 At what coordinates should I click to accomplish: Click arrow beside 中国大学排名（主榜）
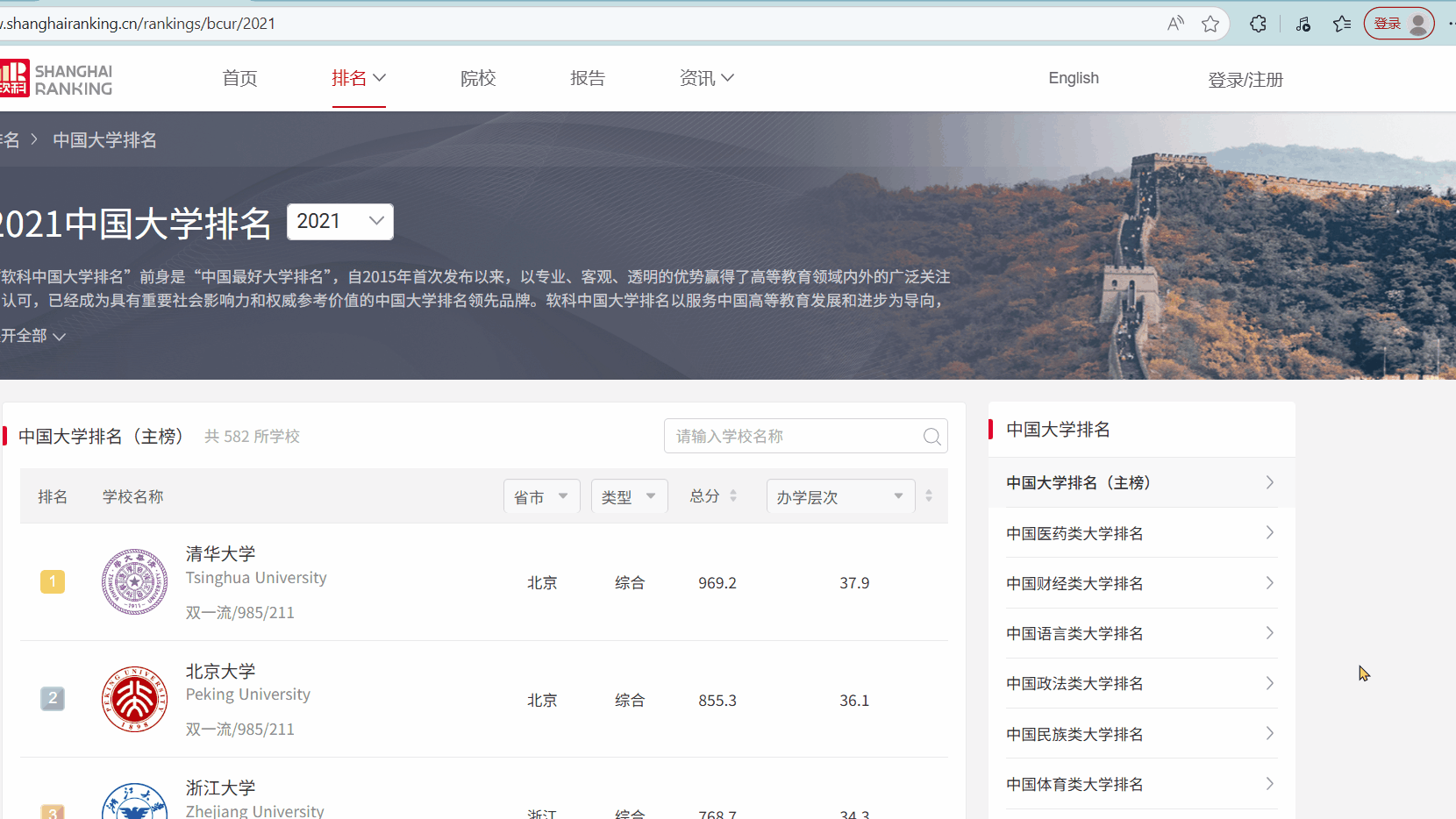click(1269, 482)
